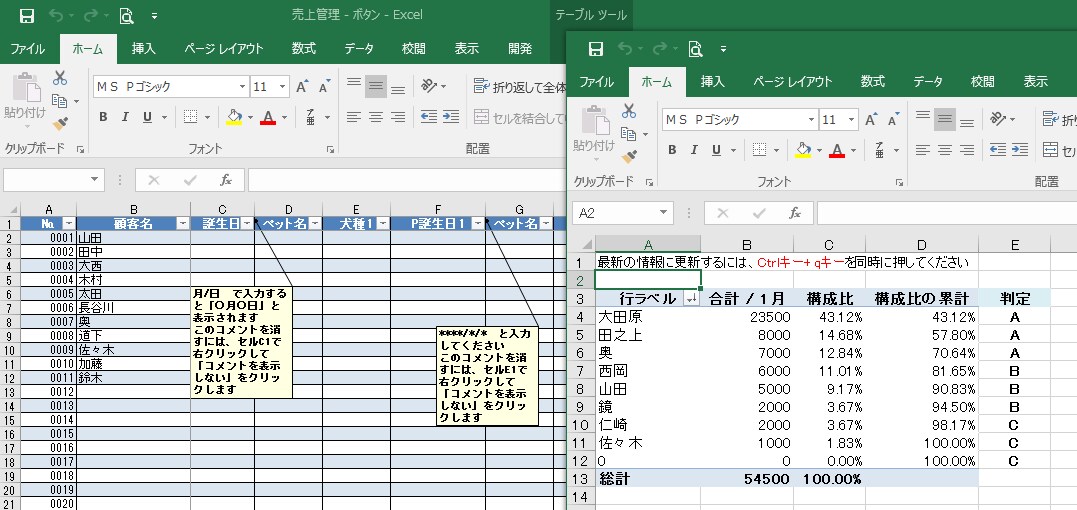Viewport: 1077px width, 510px height.
Task: Switch to 校閲 tab in front window
Action: [982, 82]
